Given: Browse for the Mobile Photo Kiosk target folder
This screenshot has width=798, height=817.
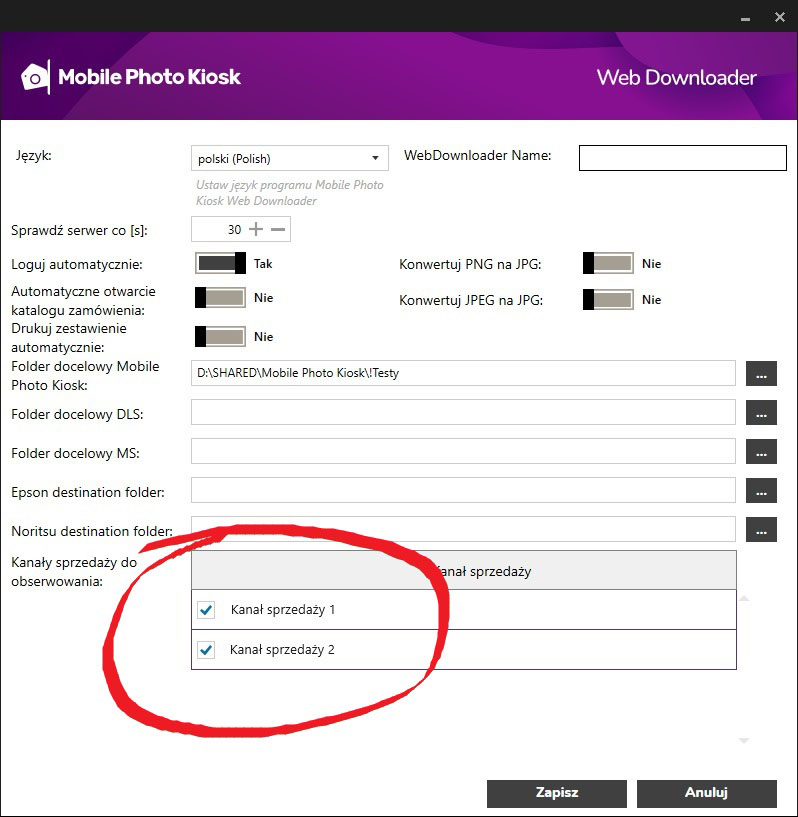Looking at the screenshot, I should coord(761,373).
